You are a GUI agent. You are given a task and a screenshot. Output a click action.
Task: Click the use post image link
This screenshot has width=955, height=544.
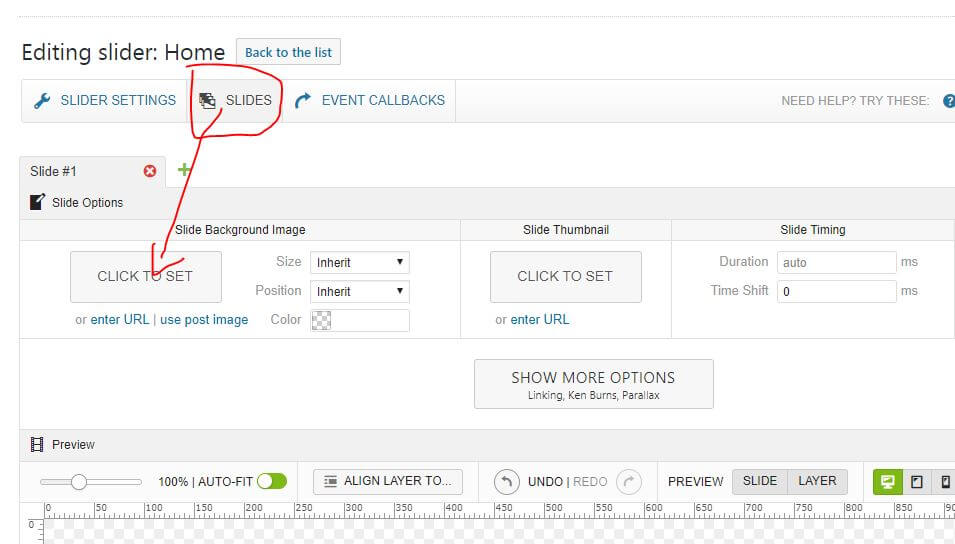point(204,320)
